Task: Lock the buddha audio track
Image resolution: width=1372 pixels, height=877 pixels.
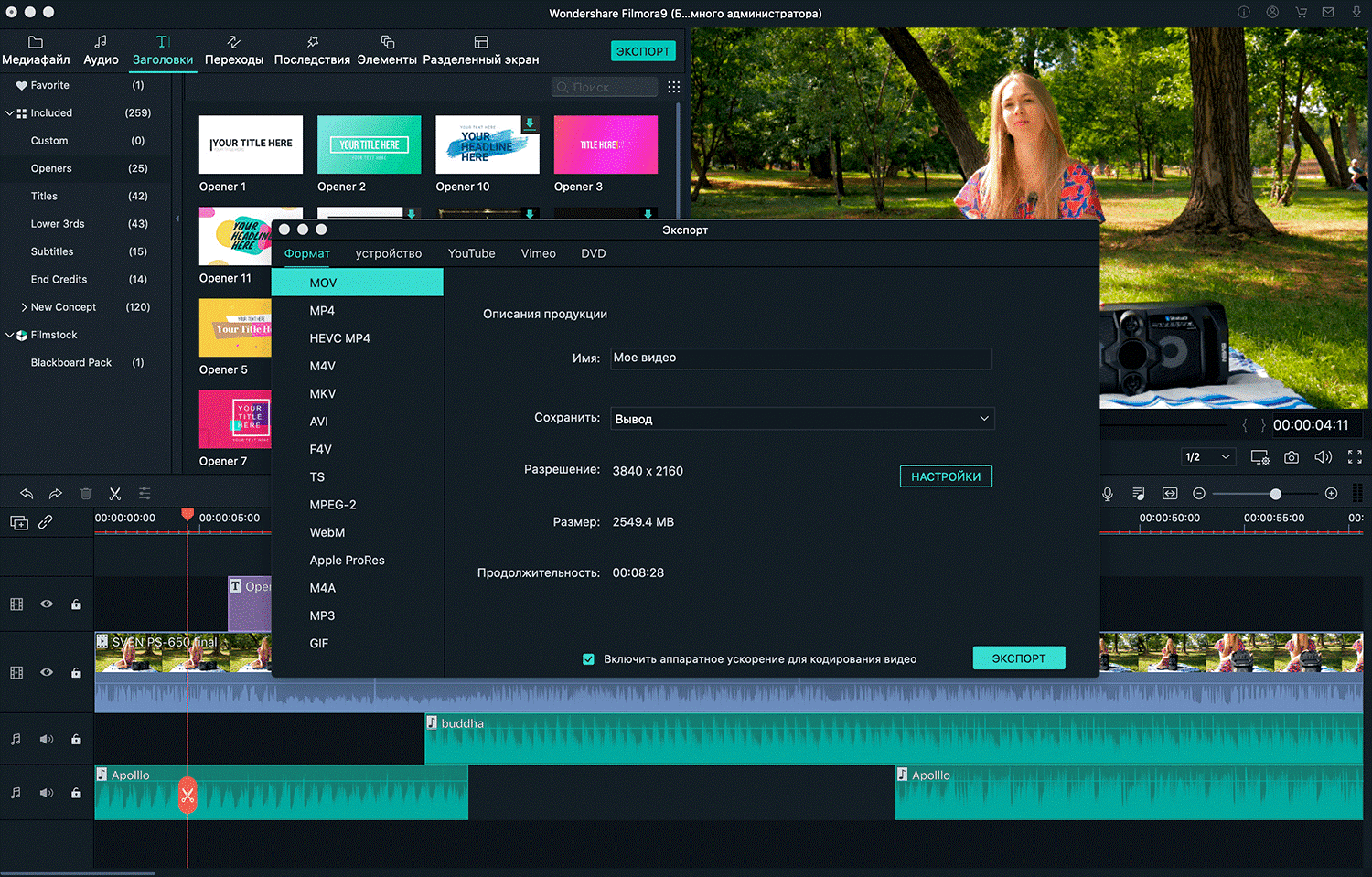Action: [x=76, y=740]
